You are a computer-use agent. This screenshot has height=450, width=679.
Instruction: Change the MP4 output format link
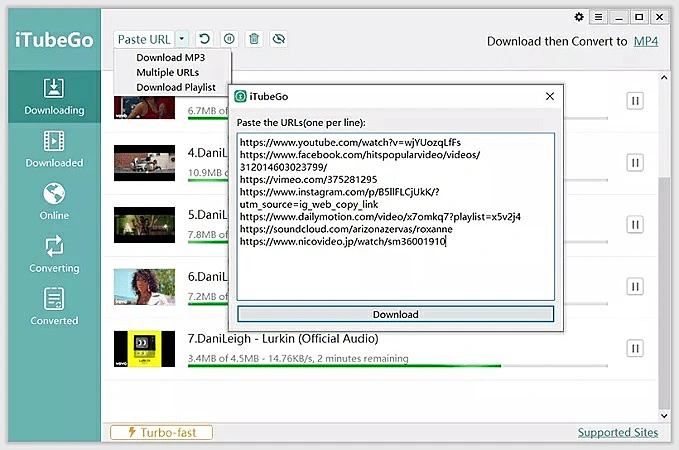646,42
